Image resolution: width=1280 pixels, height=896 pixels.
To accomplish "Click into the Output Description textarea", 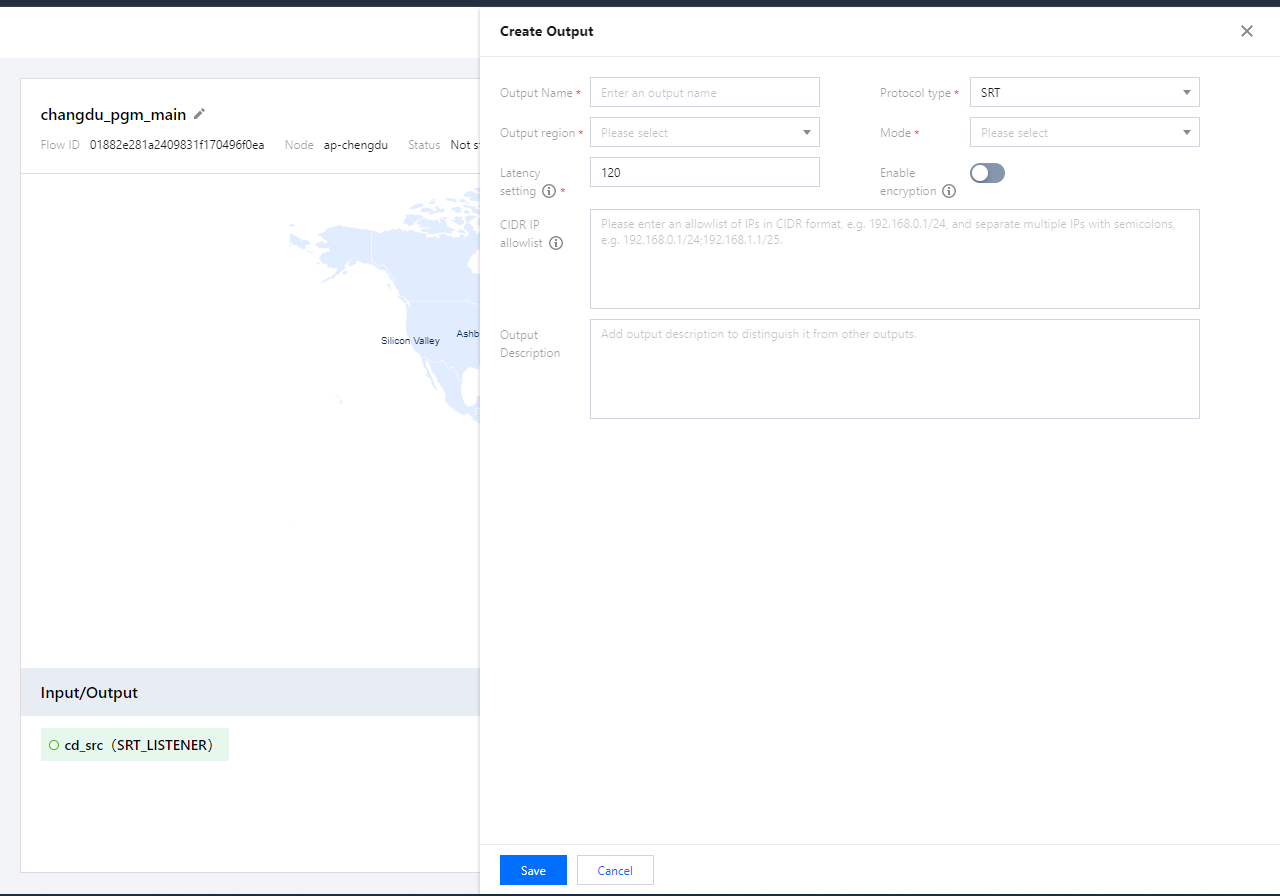I will 895,369.
